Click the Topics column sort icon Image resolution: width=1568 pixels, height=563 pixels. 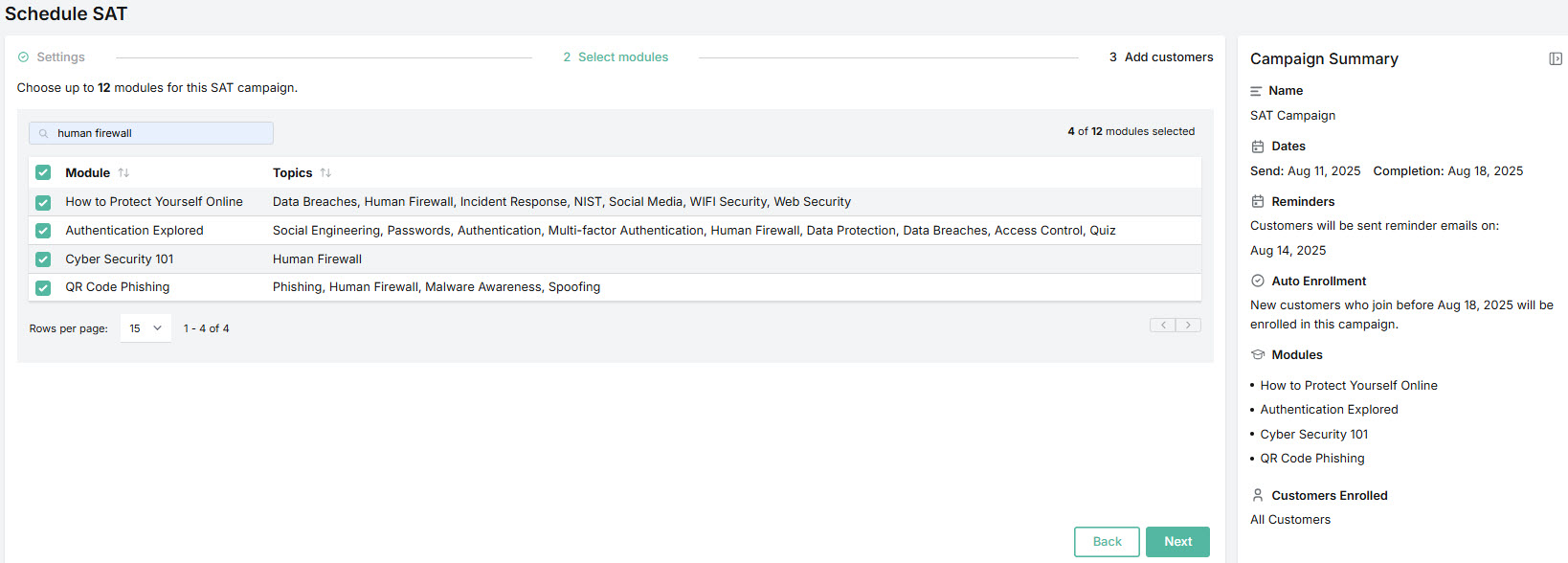click(325, 173)
